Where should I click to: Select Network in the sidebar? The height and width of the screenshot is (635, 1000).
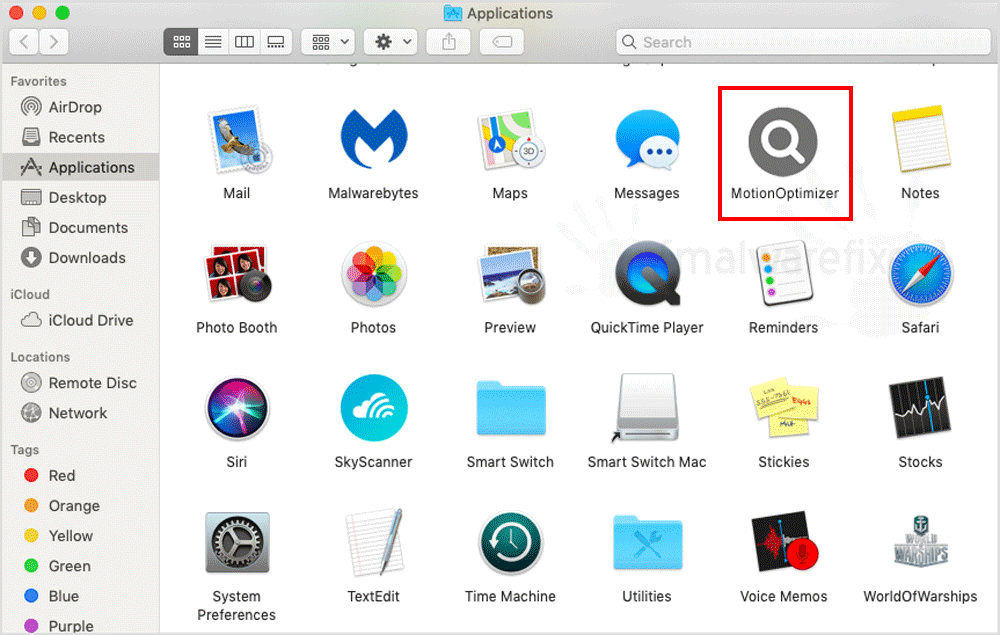(80, 413)
